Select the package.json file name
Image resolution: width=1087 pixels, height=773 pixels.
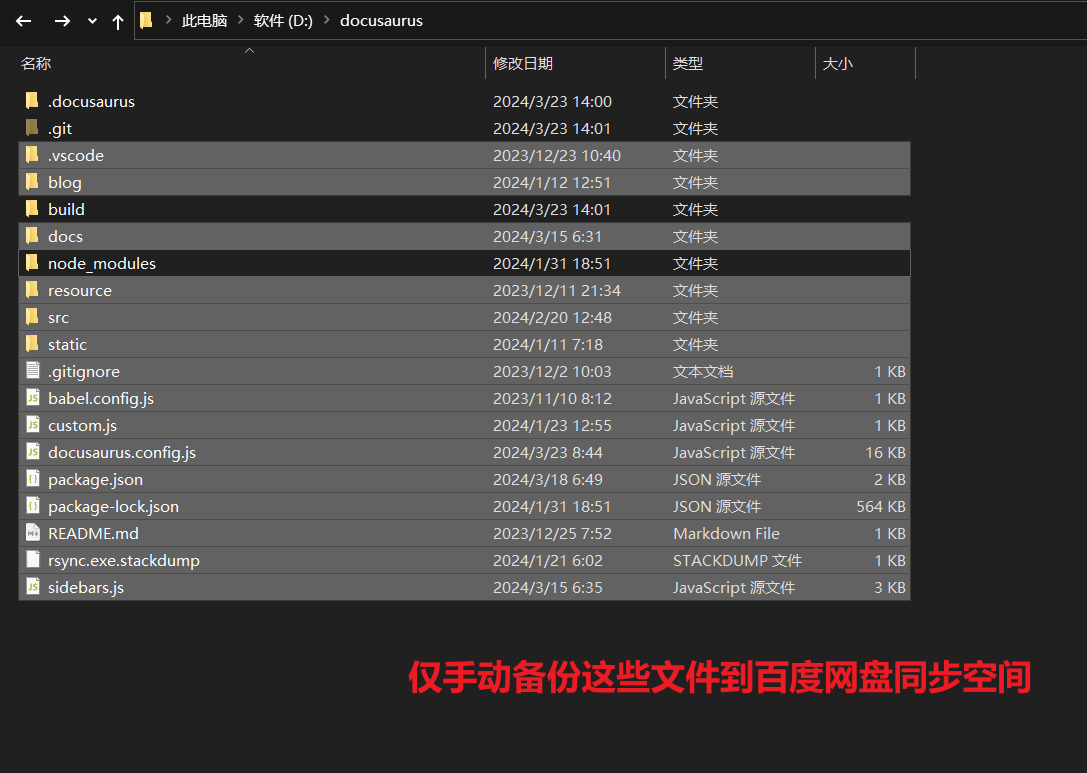click(96, 480)
